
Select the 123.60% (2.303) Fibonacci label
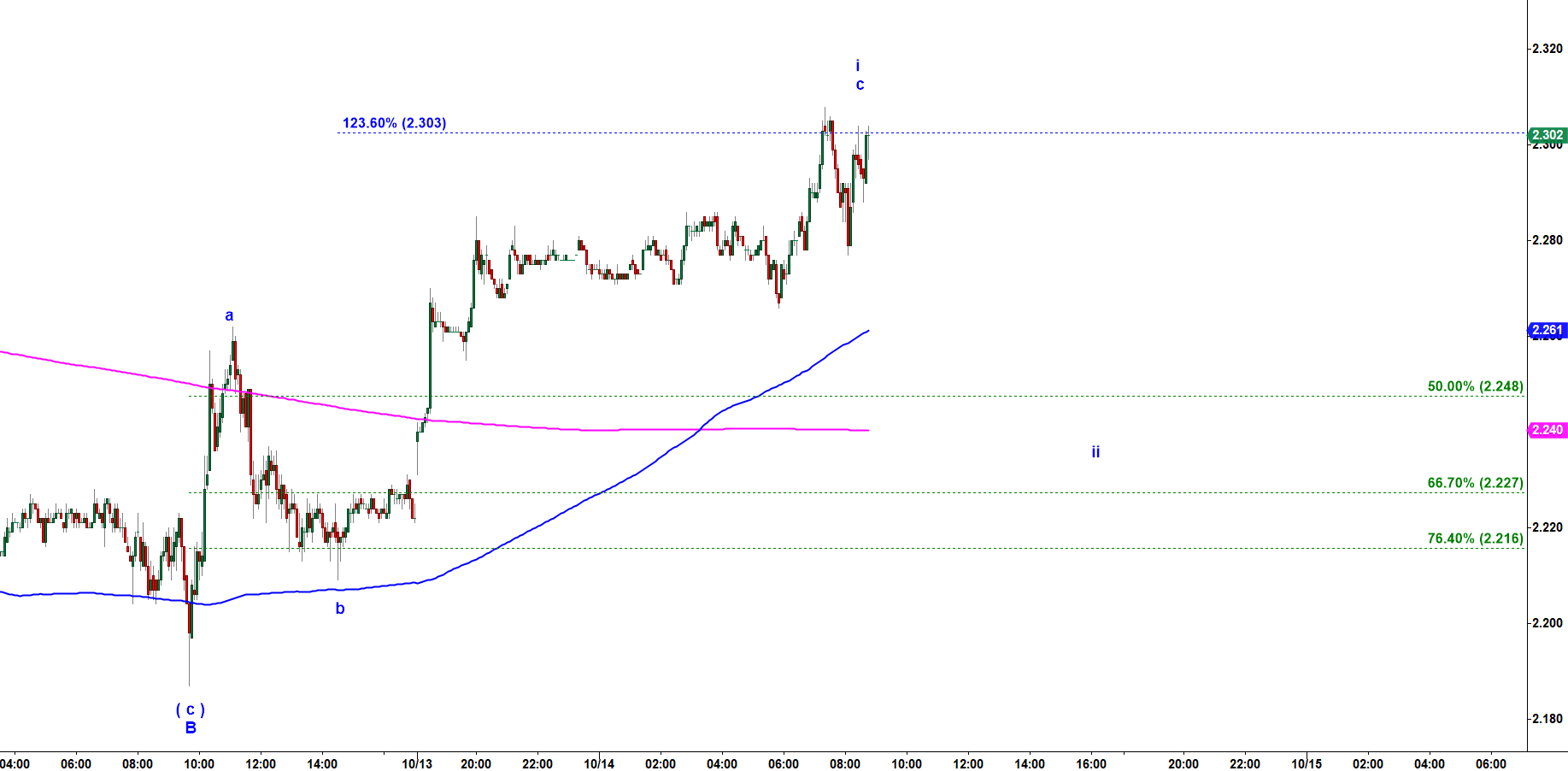[394, 123]
